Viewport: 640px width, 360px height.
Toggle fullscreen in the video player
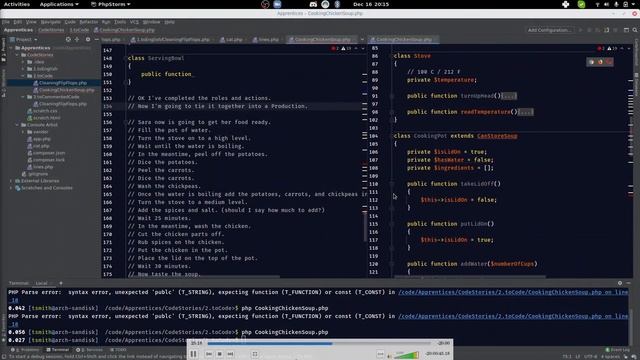pos(255,354)
